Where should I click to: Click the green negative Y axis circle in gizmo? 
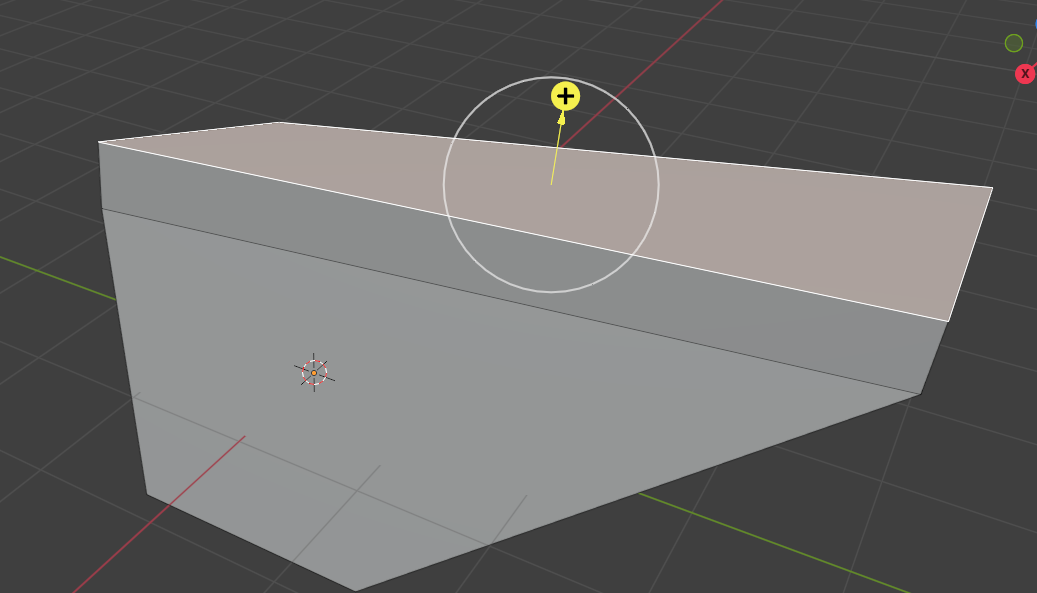tap(1014, 44)
